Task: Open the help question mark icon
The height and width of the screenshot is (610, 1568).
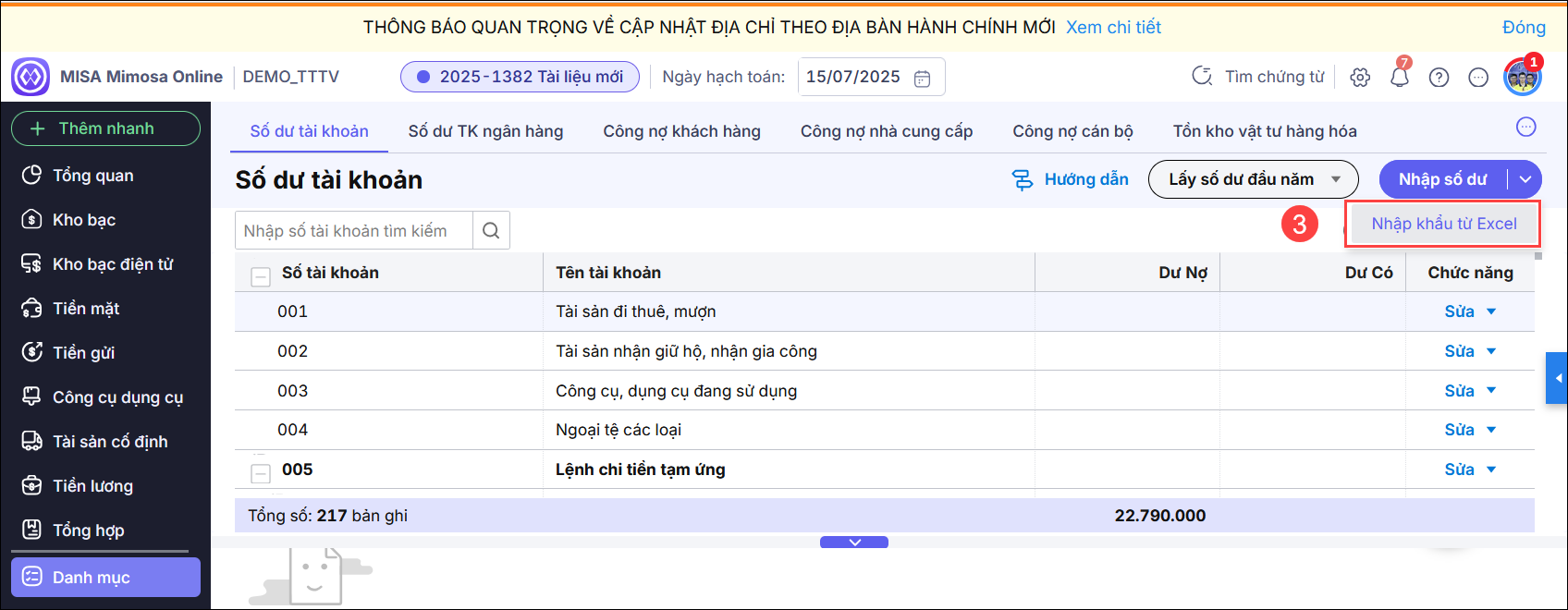Action: 1439,78
